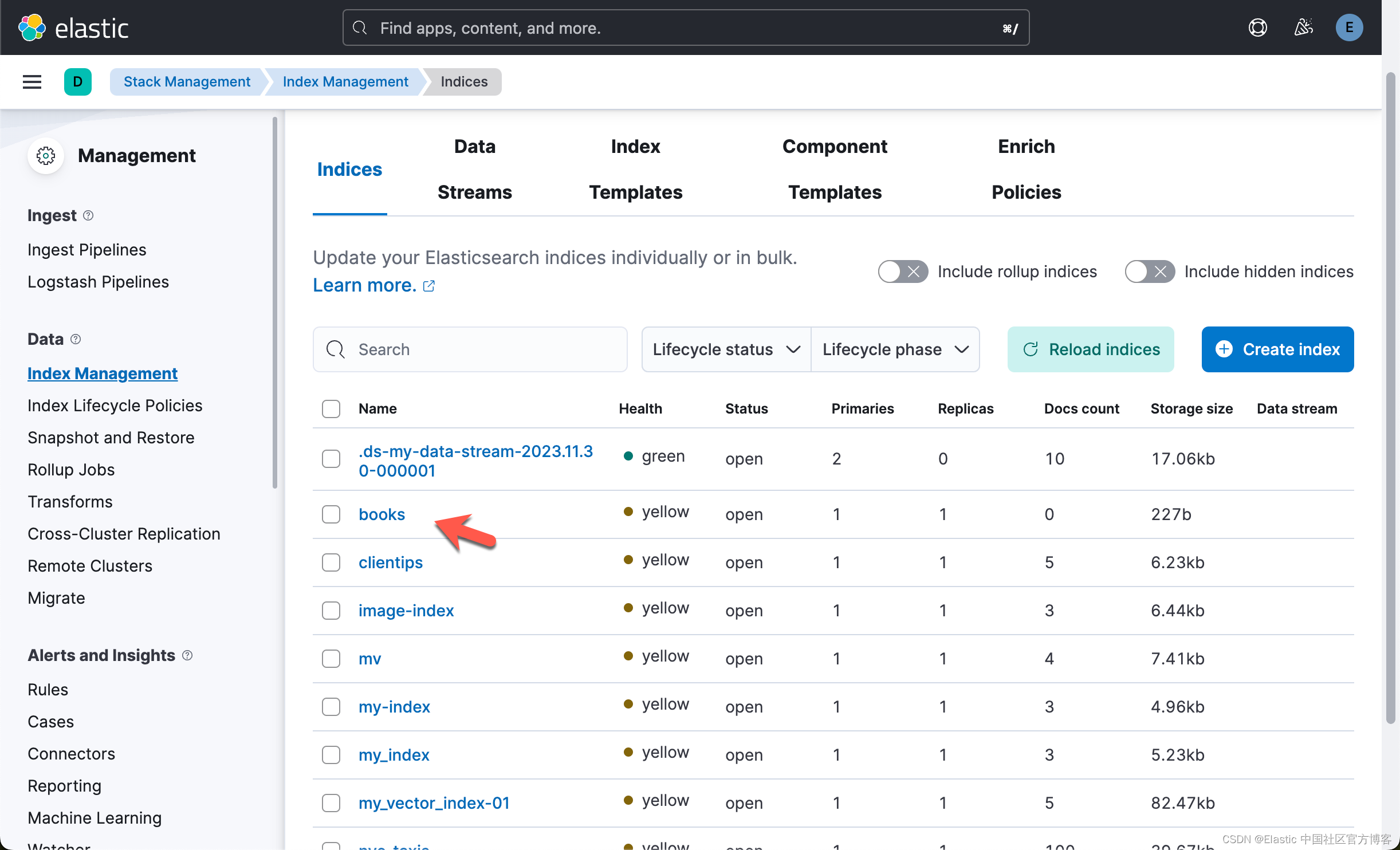This screenshot has height=850, width=1400.
Task: Click the green D space avatar
Action: [78, 82]
